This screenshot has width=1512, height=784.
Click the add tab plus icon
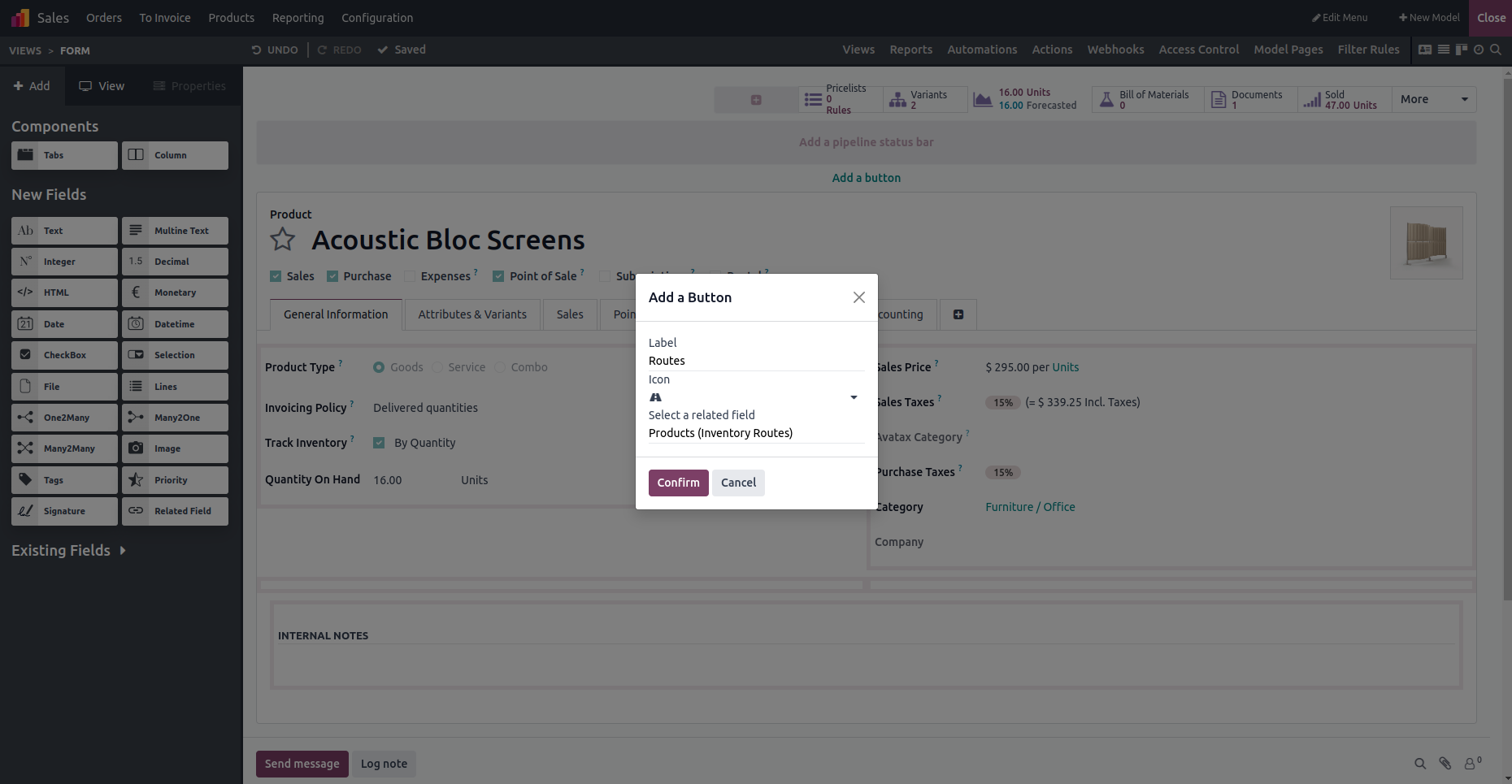pos(958,314)
